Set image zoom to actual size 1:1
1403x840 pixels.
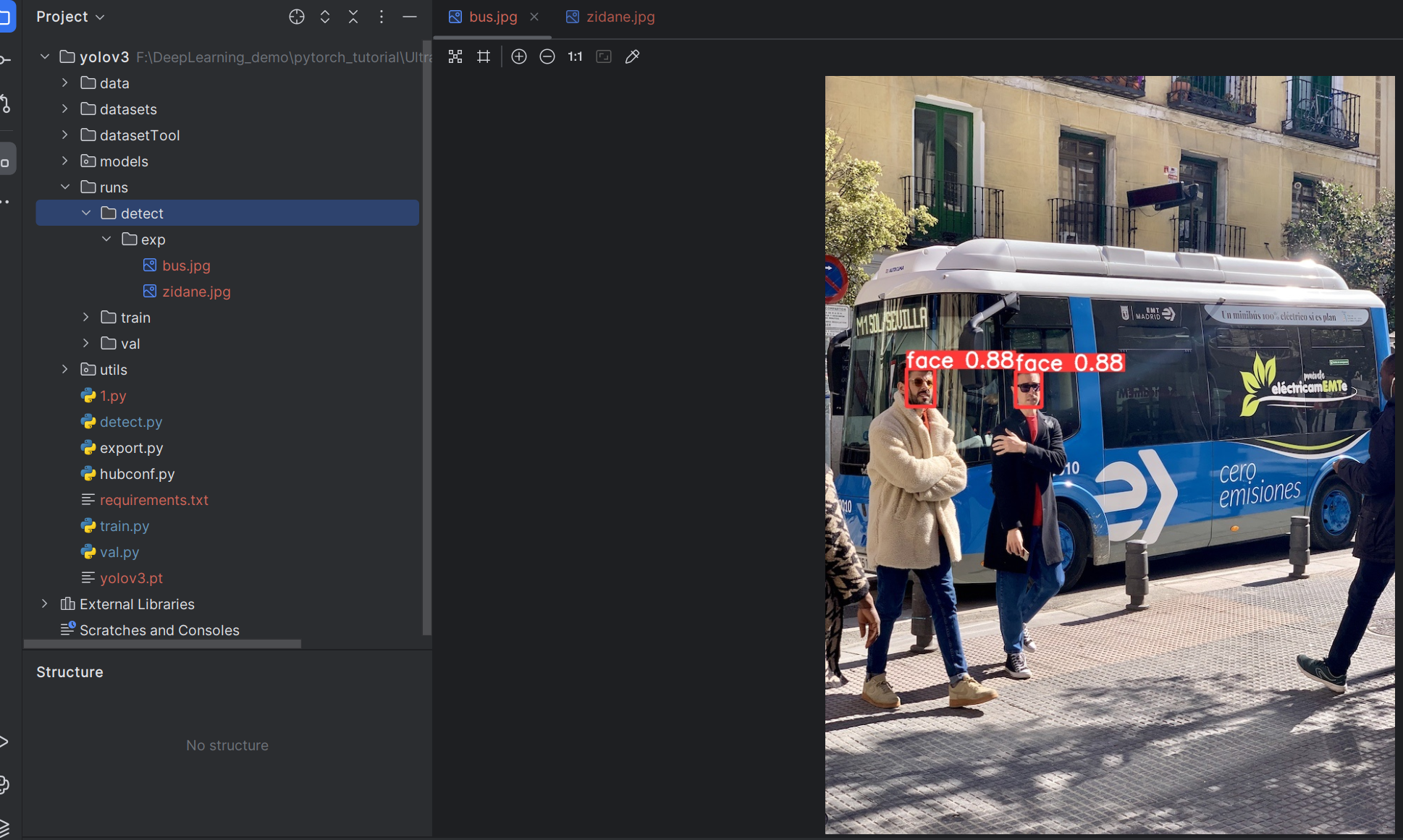(575, 56)
